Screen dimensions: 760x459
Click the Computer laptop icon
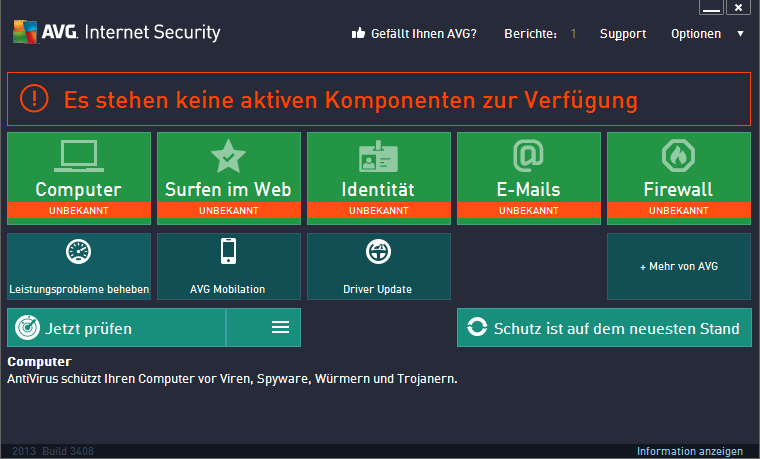point(78,155)
